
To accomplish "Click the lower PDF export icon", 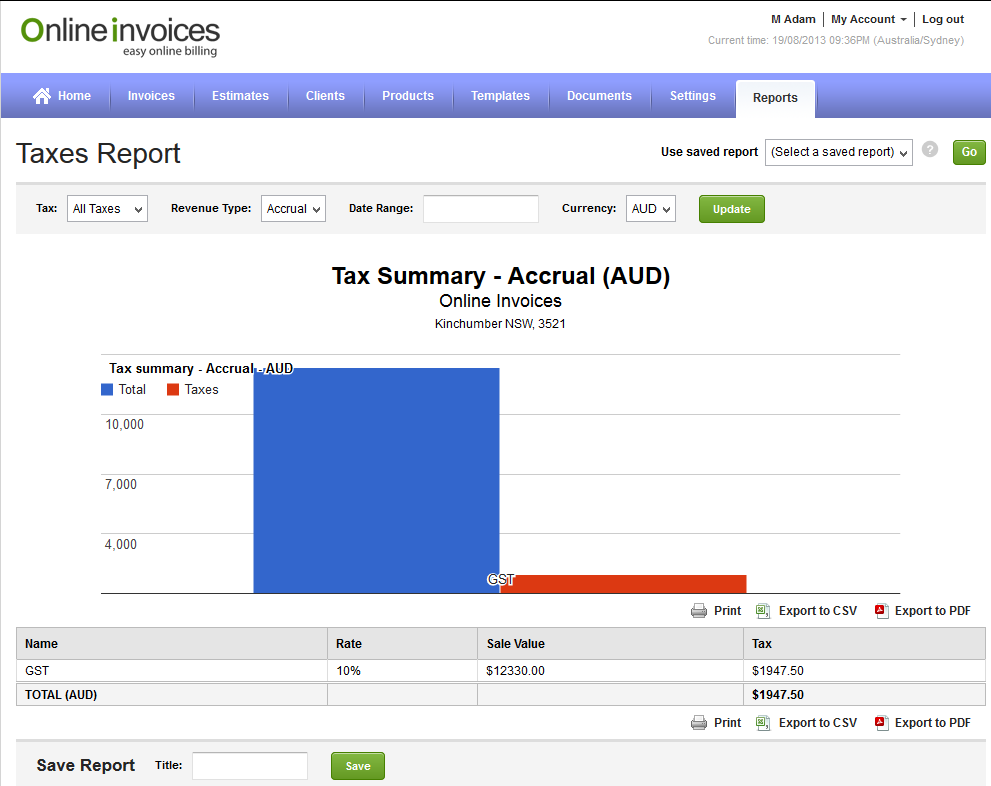I will point(881,723).
